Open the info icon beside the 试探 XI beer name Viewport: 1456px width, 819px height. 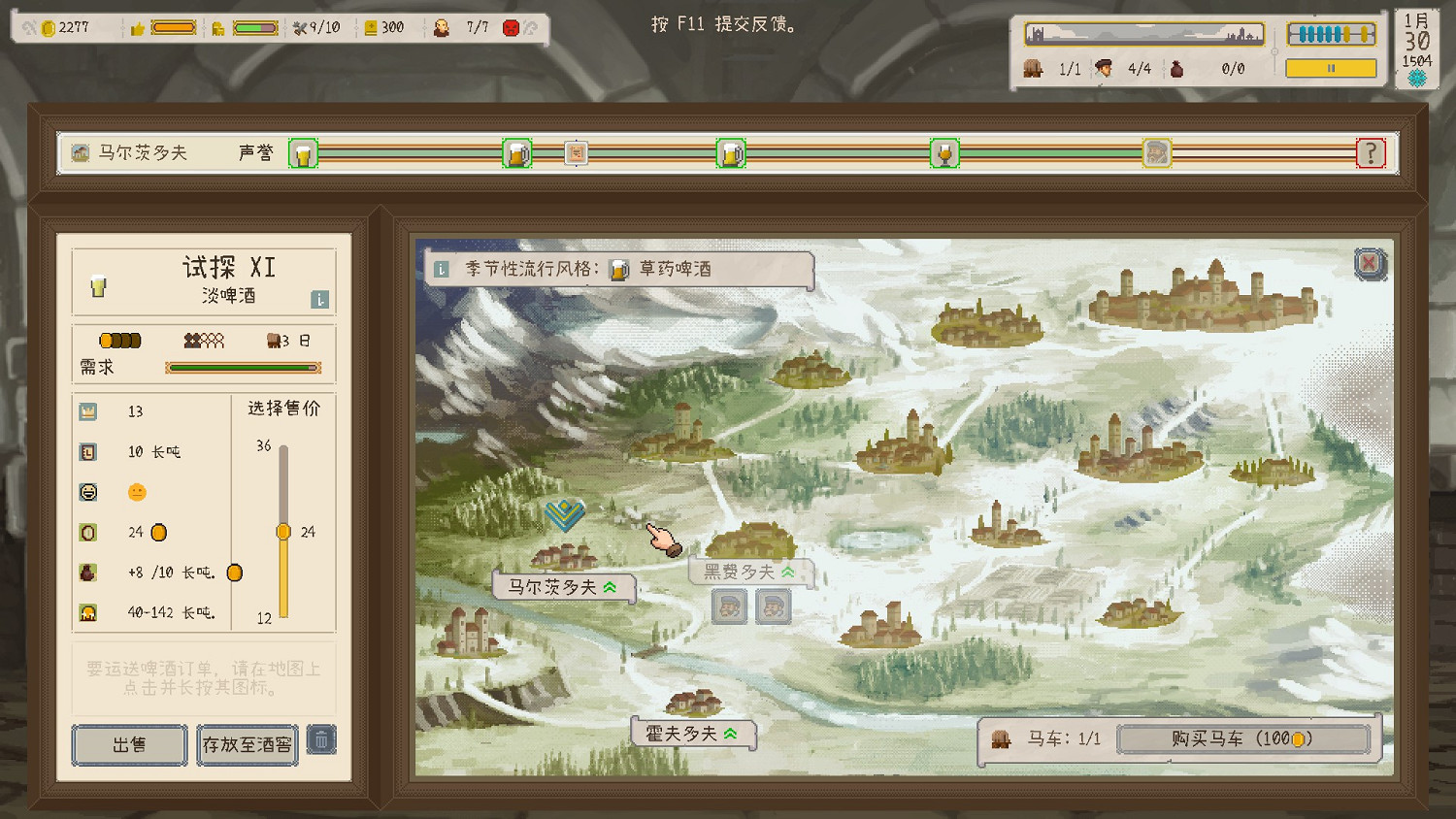click(x=319, y=300)
